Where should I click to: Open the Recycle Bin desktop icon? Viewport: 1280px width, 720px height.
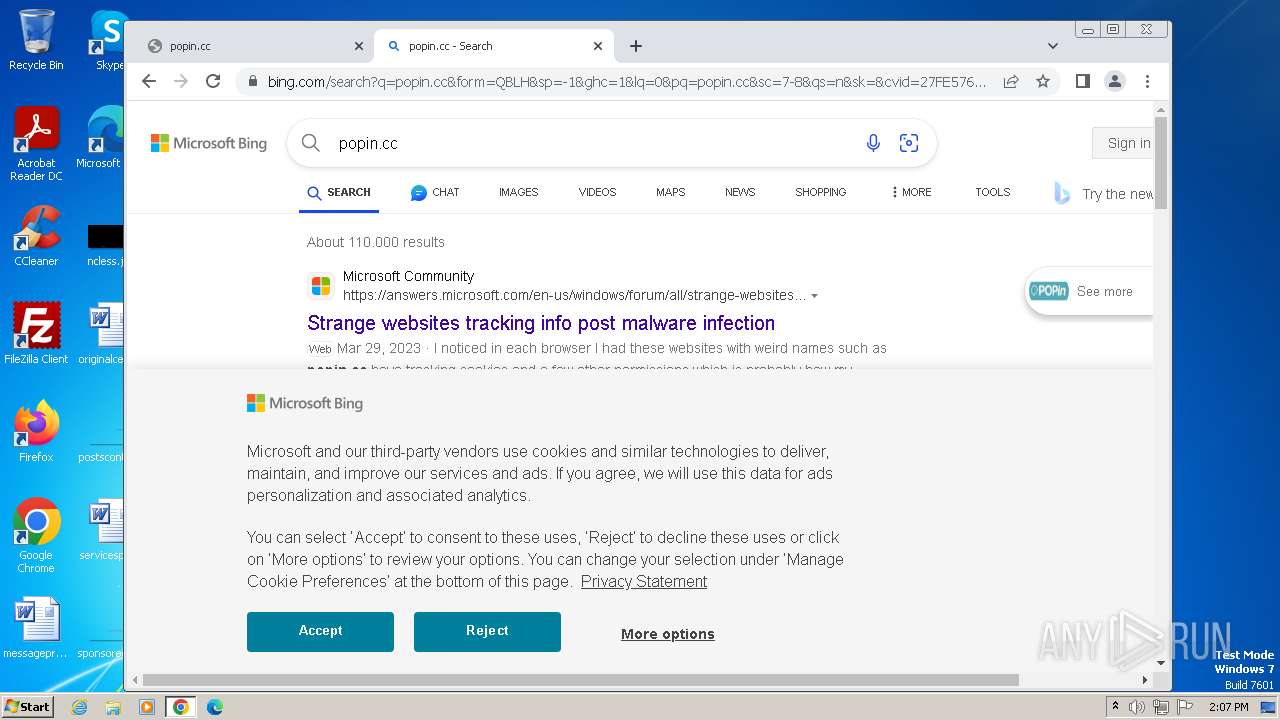pyautogui.click(x=36, y=40)
